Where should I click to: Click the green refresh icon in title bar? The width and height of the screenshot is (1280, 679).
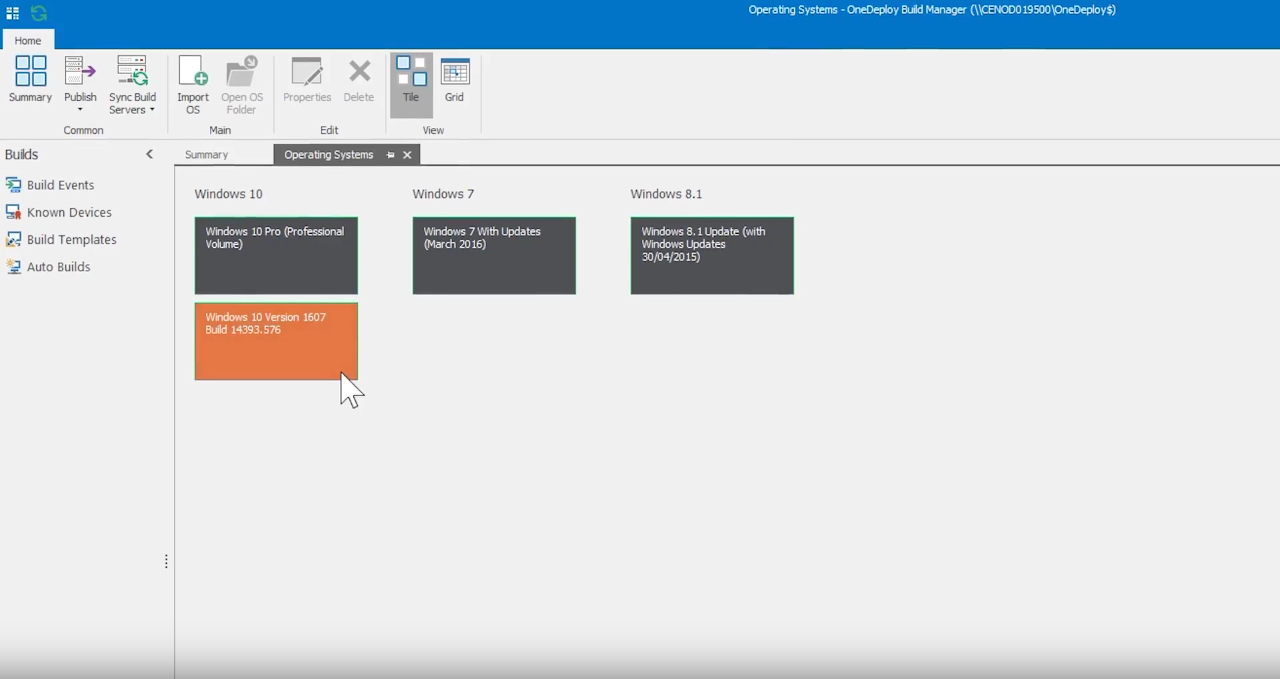(39, 13)
